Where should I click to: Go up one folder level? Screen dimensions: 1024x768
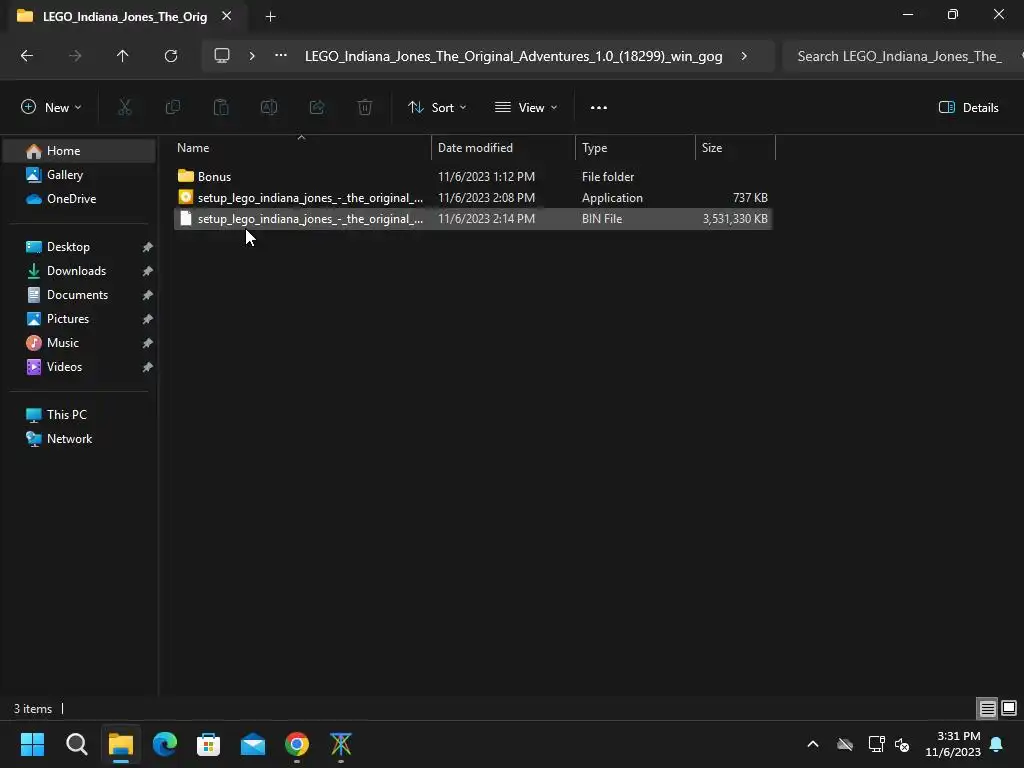point(122,56)
